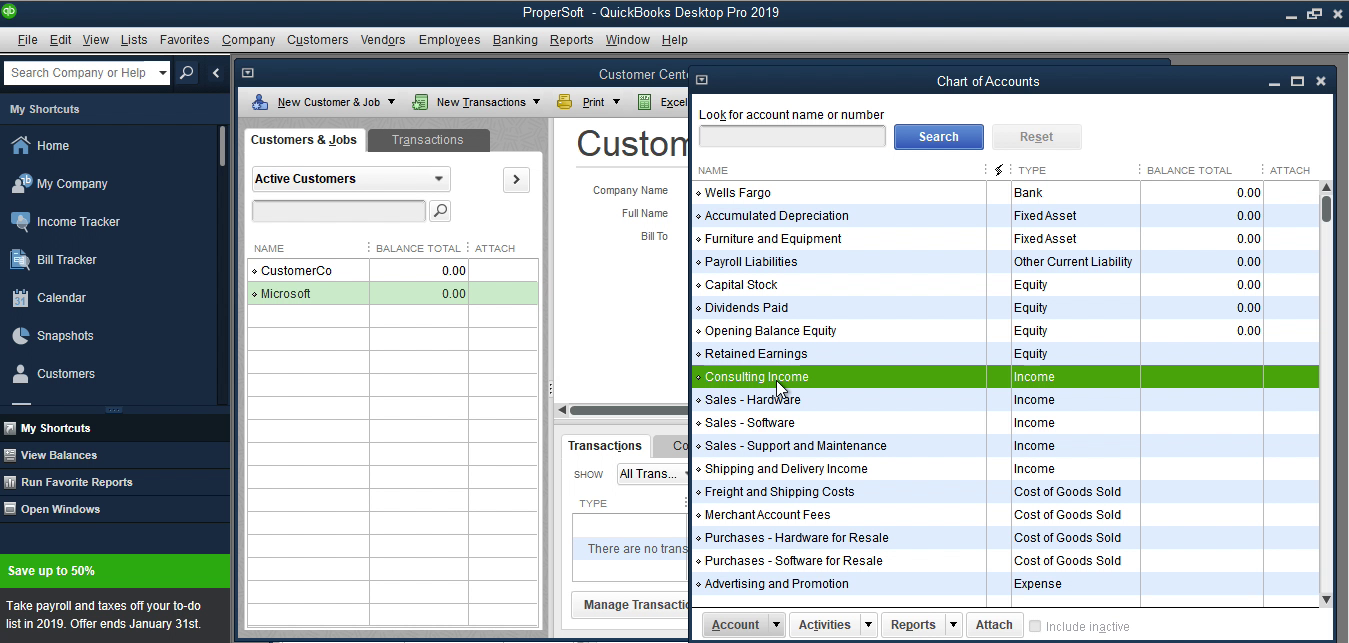Click the Run Favorite Reports icon
This screenshot has width=1349, height=643.
pos(10,482)
